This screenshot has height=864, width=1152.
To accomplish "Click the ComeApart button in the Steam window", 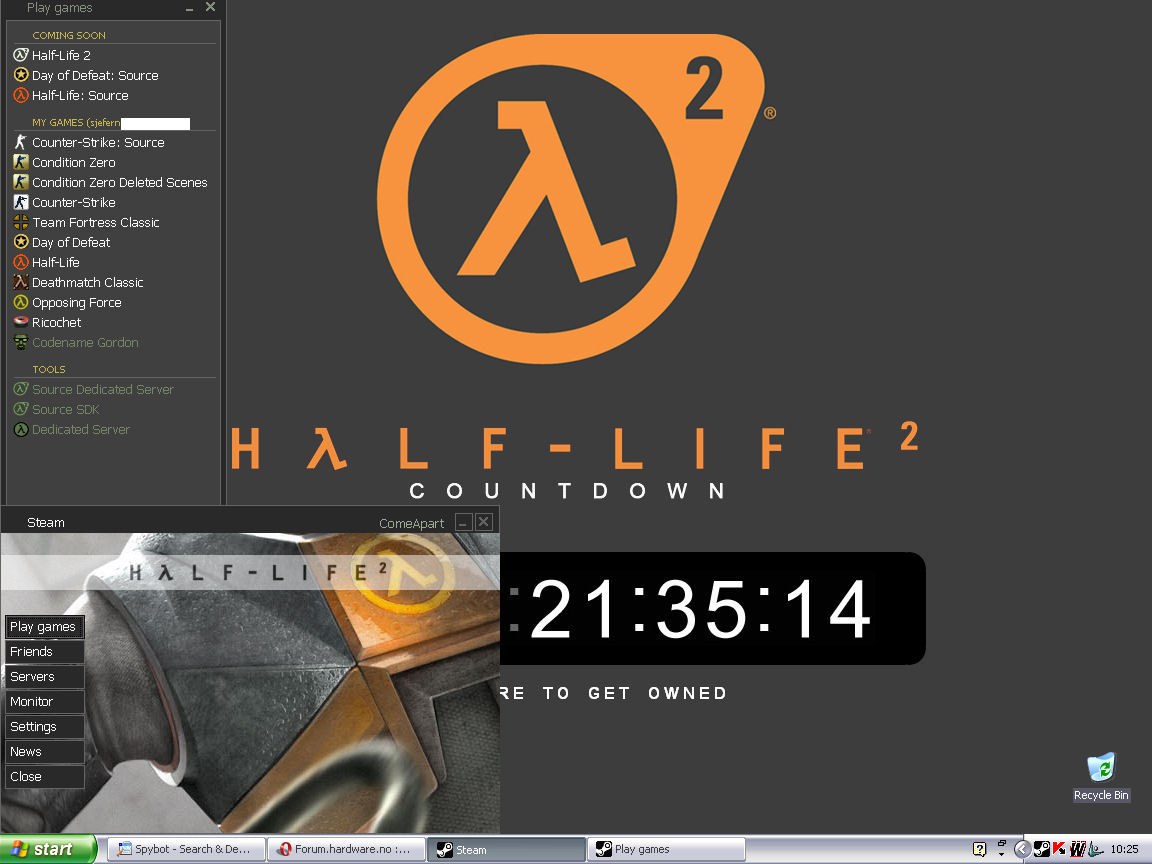I will [411, 523].
